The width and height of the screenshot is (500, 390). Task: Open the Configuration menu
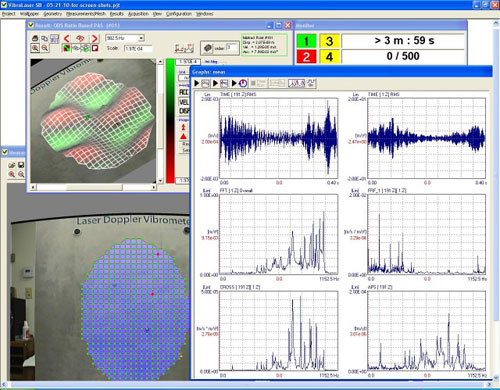[x=179, y=14]
